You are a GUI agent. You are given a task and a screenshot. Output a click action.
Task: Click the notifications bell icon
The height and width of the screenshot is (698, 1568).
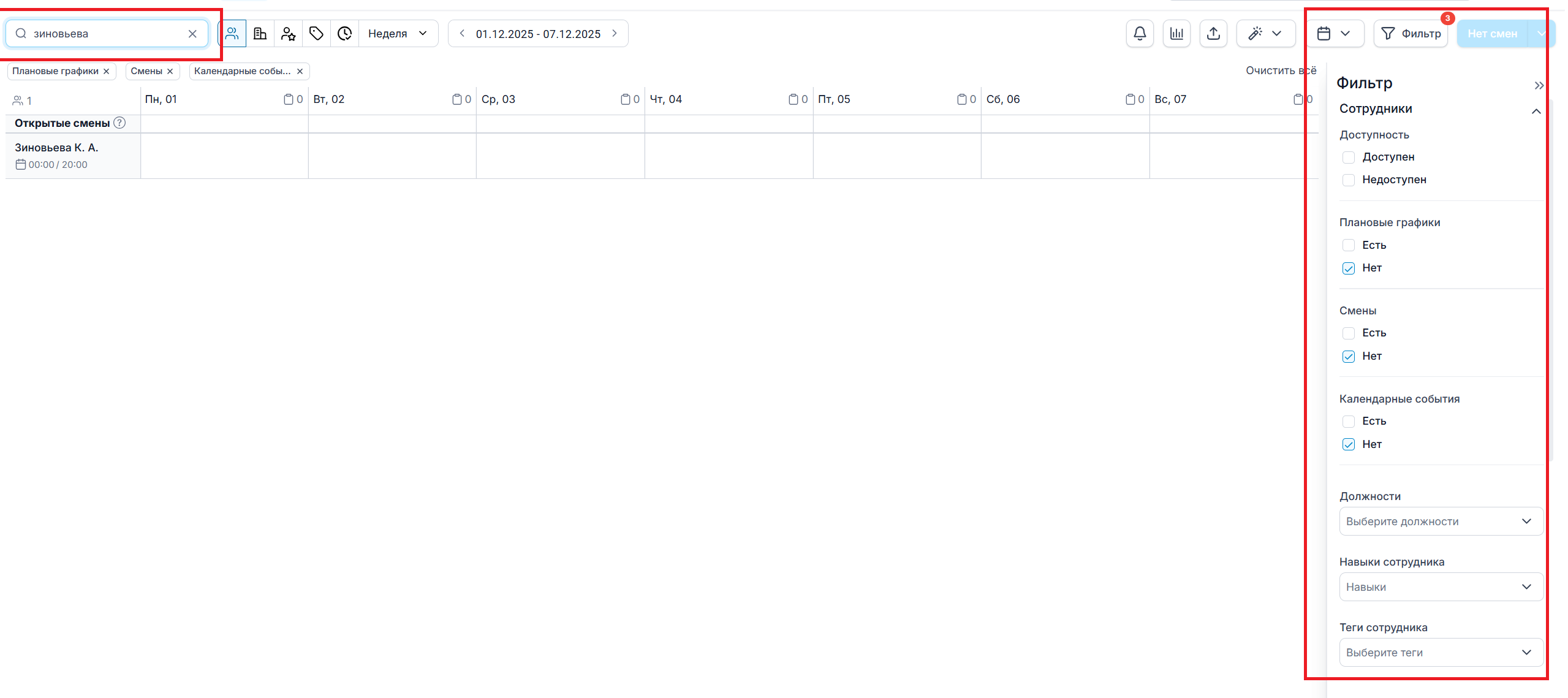point(1139,34)
